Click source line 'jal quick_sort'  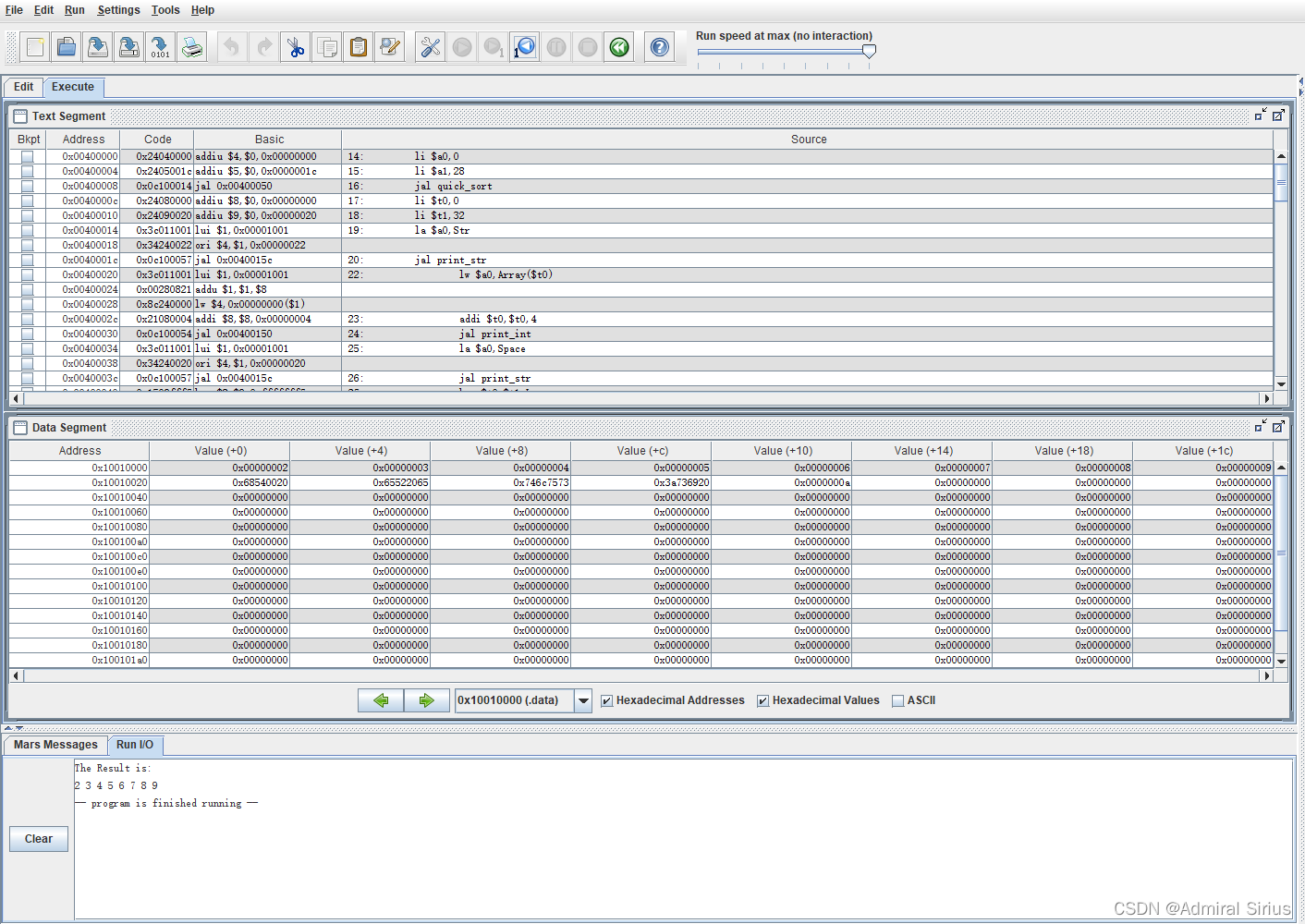pyautogui.click(x=453, y=186)
